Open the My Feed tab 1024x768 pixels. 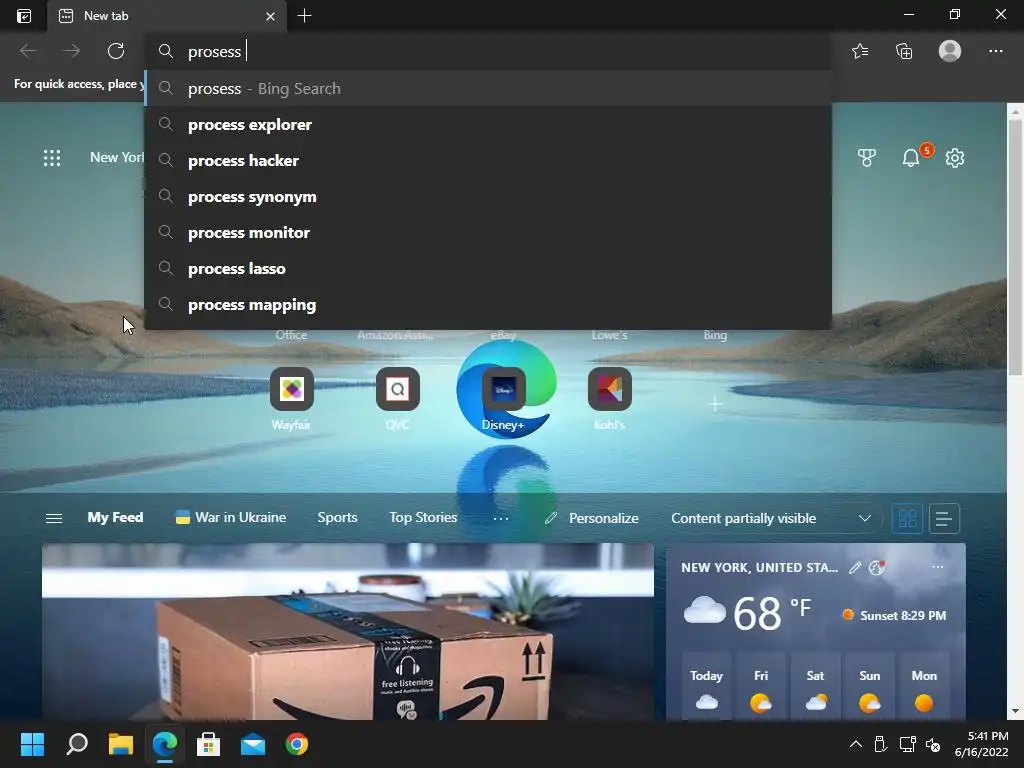coord(115,517)
